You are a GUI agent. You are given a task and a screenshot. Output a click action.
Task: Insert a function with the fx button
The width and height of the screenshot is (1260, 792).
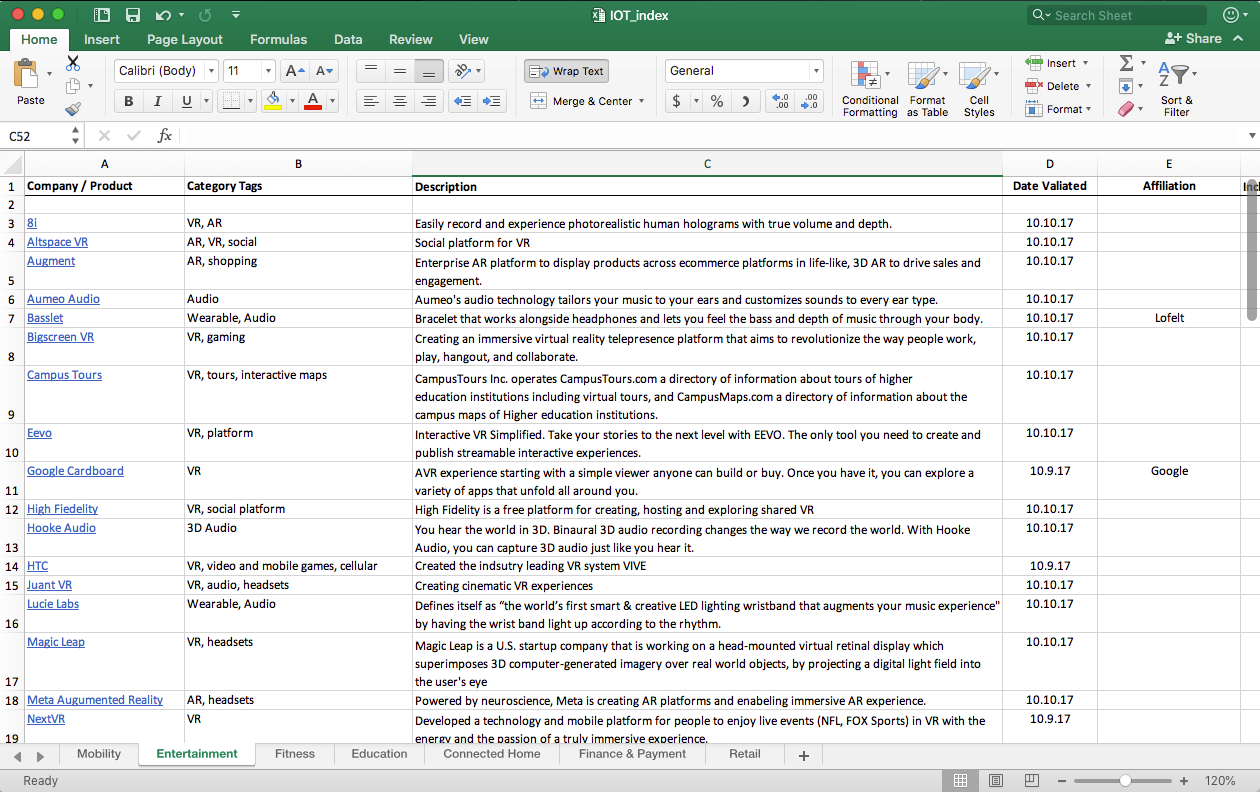[165, 136]
